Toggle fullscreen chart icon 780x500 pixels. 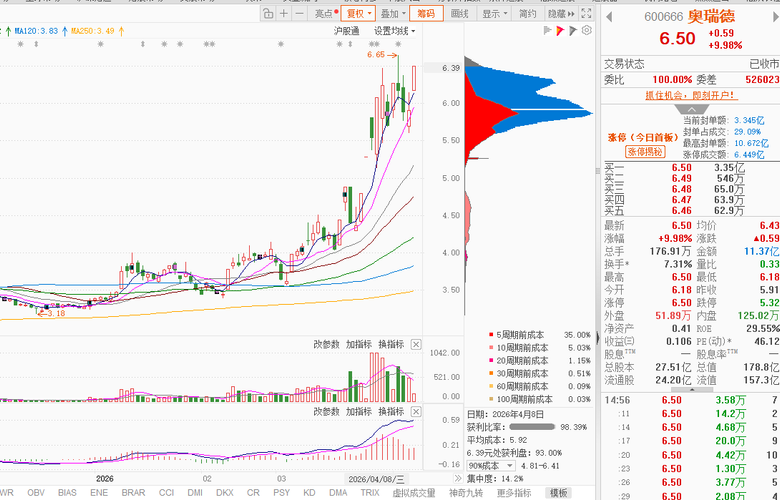586,13
